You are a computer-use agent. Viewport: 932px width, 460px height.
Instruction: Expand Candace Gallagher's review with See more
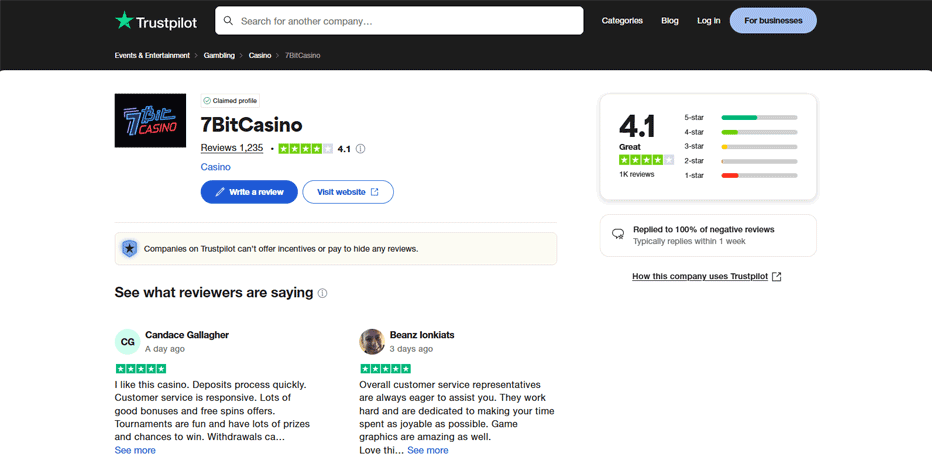click(135, 450)
